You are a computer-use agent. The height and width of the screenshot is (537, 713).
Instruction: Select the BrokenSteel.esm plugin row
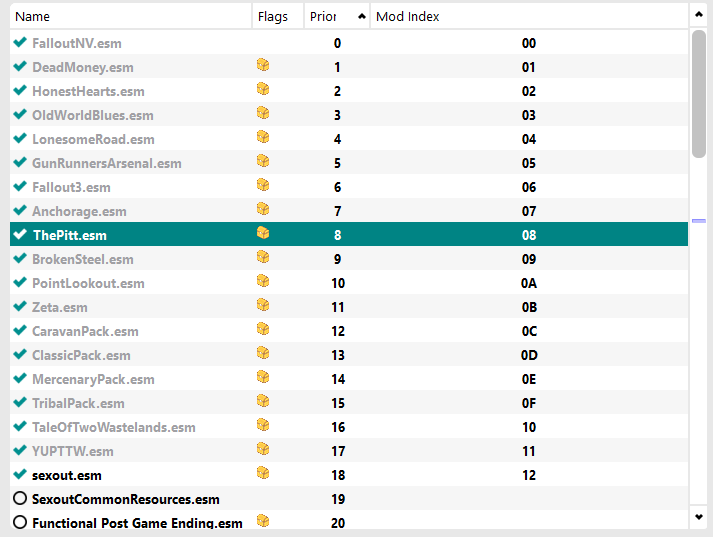click(x=349, y=259)
